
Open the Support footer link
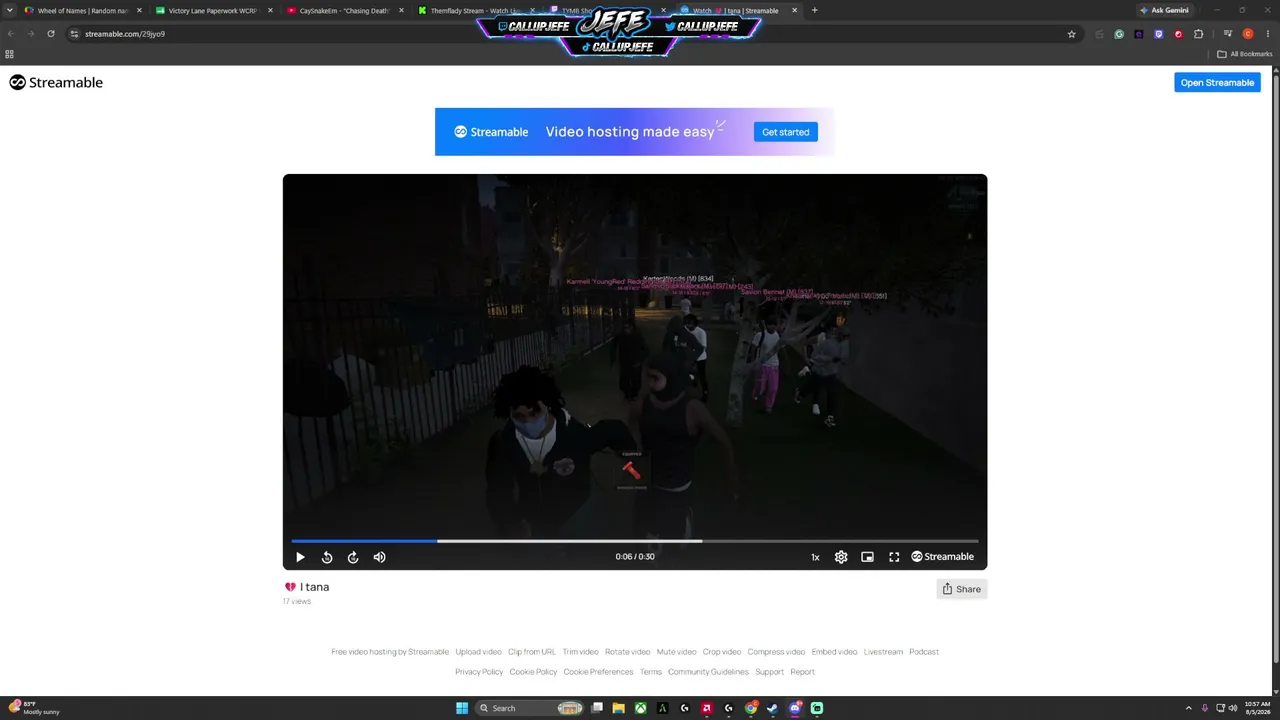point(770,672)
